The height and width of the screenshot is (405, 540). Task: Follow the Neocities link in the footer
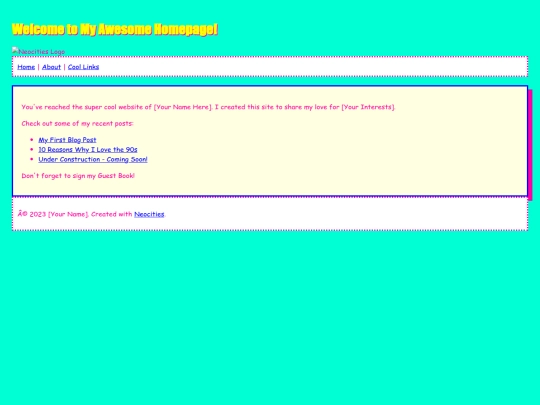tap(149, 214)
